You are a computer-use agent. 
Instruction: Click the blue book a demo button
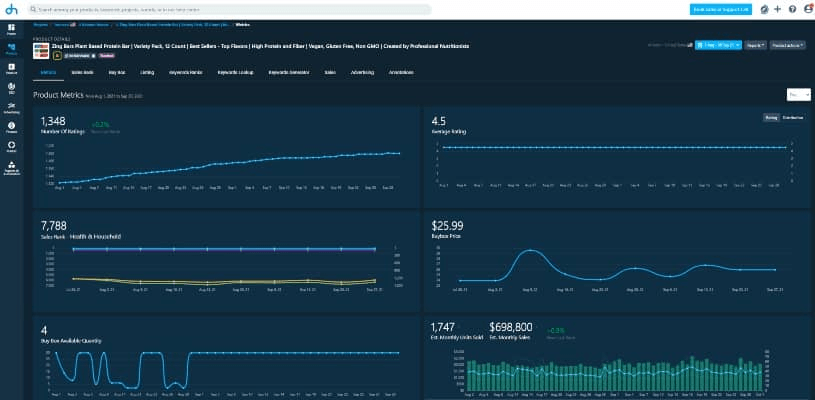pos(720,9)
